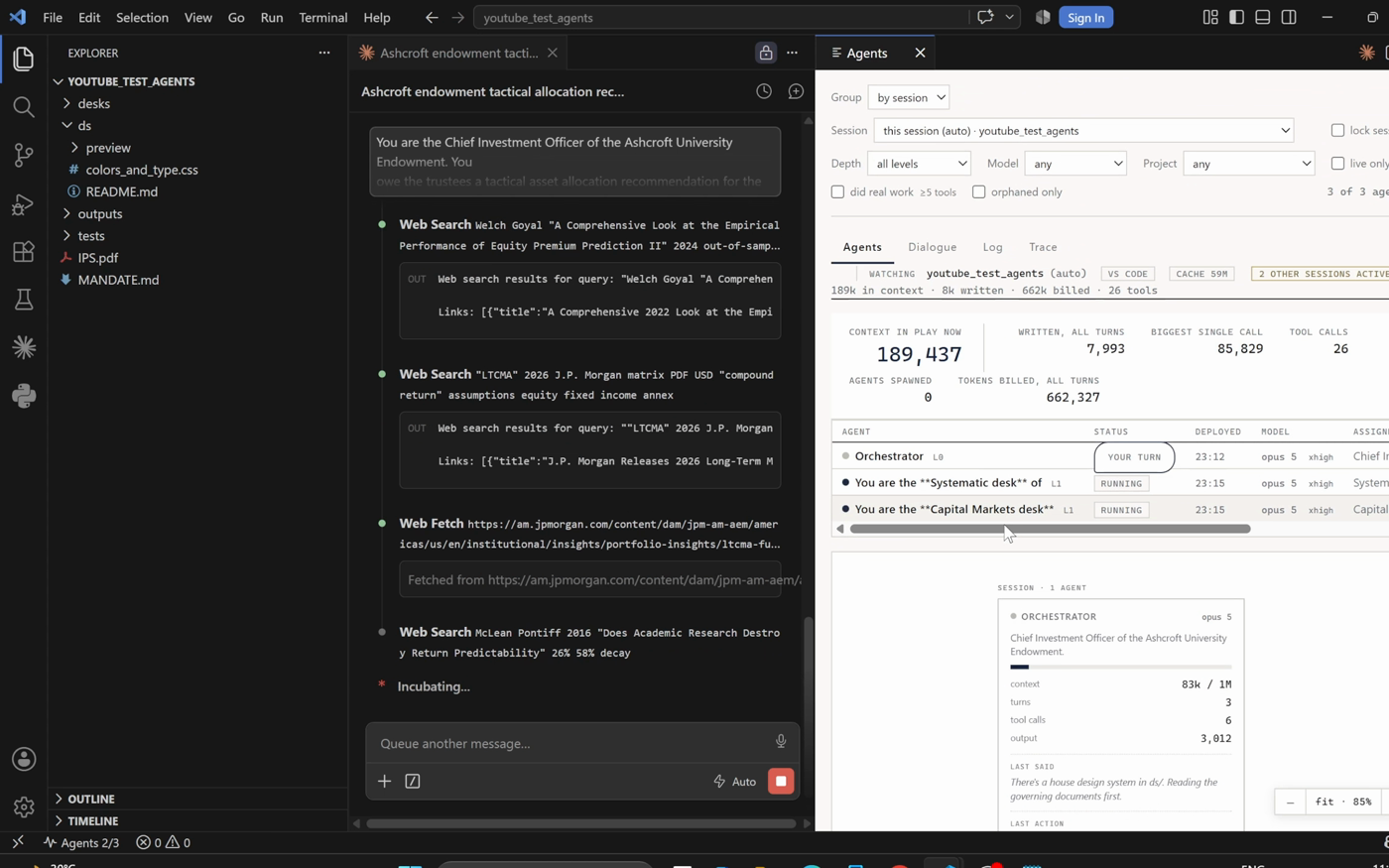This screenshot has width=1389, height=868.
Task: Select the Capital Markets desk agent row
Action: click(x=1109, y=509)
